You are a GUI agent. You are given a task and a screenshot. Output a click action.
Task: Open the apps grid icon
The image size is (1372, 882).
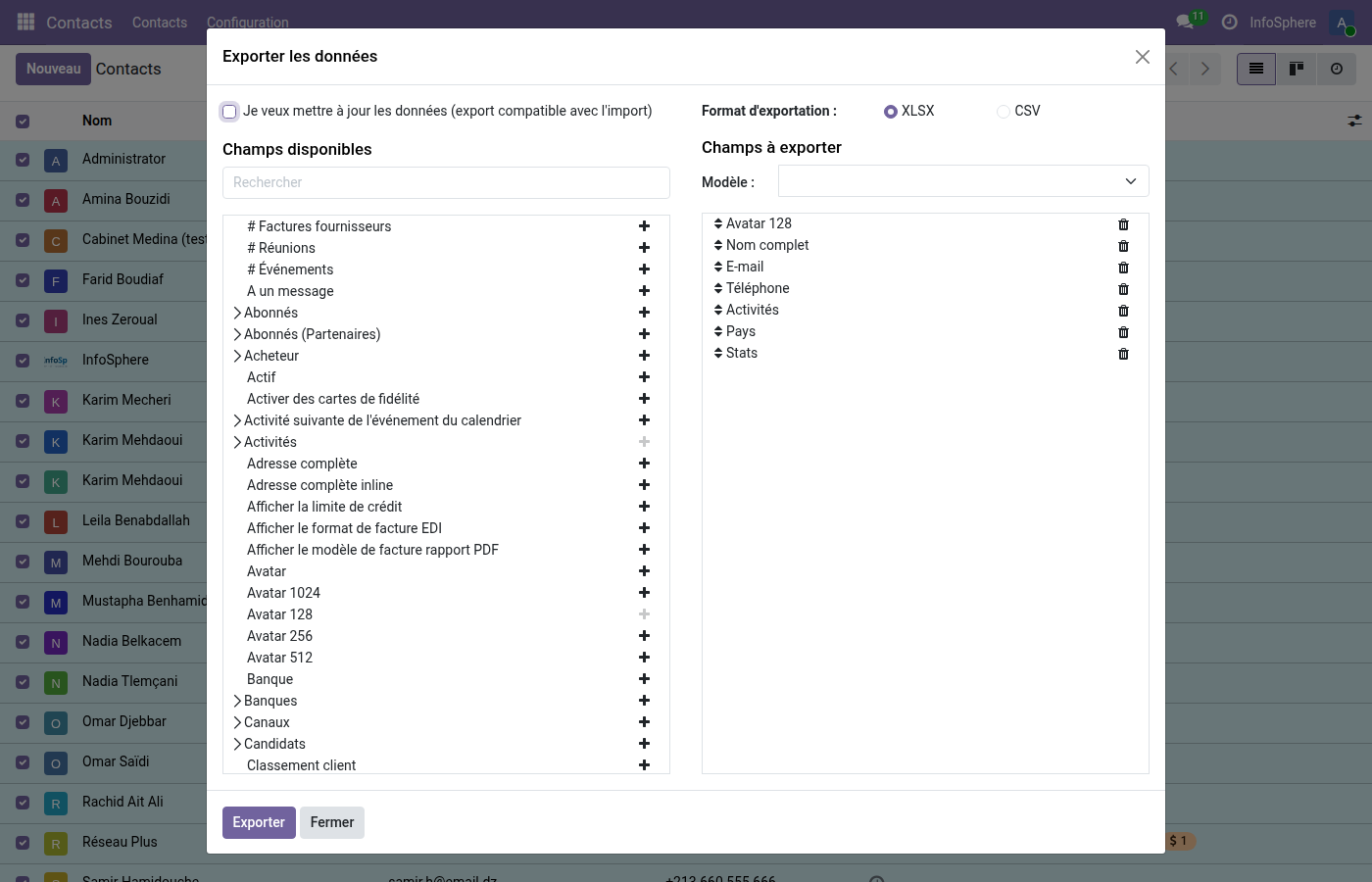point(24,22)
